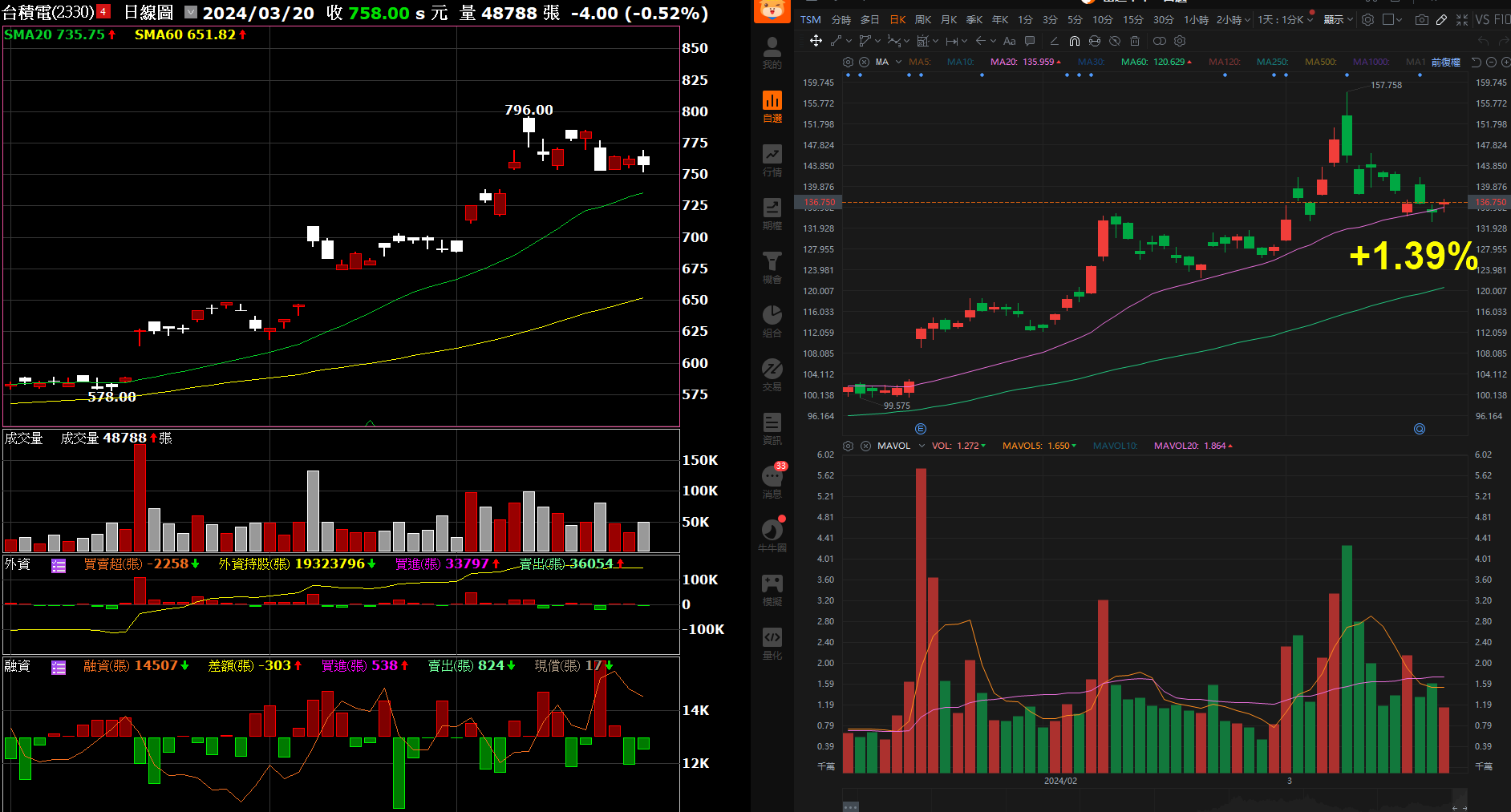Screen dimensions: 1511x812
Task: Toggle MA60 line visibility
Action: point(1157,63)
